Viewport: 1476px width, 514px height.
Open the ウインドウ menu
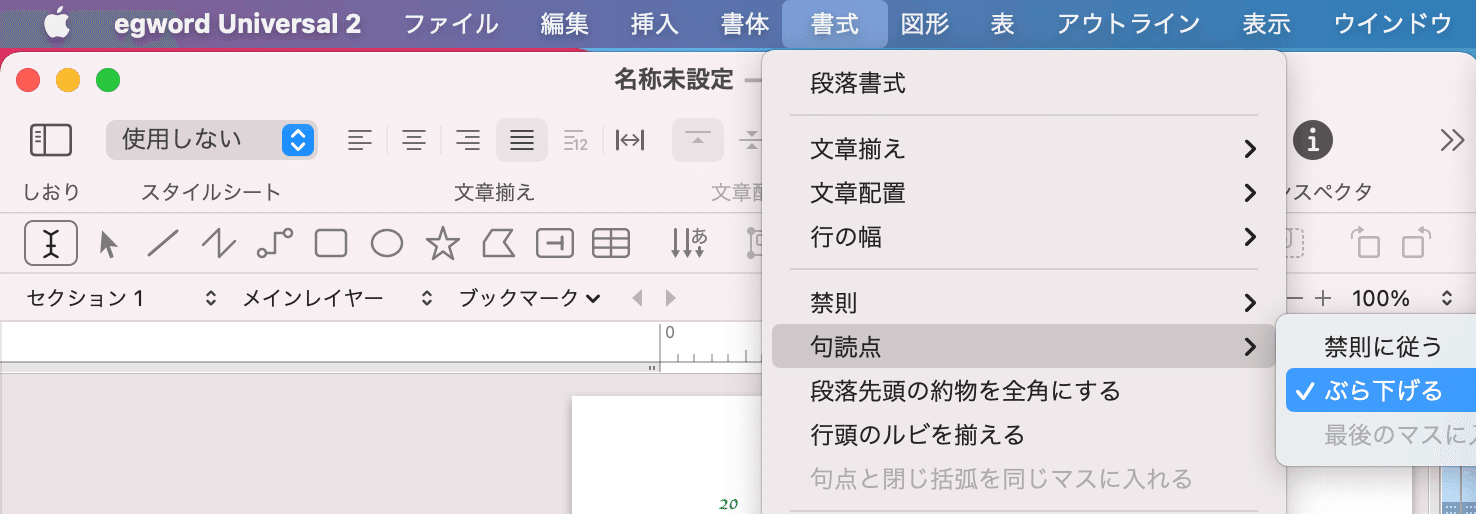click(x=1393, y=24)
